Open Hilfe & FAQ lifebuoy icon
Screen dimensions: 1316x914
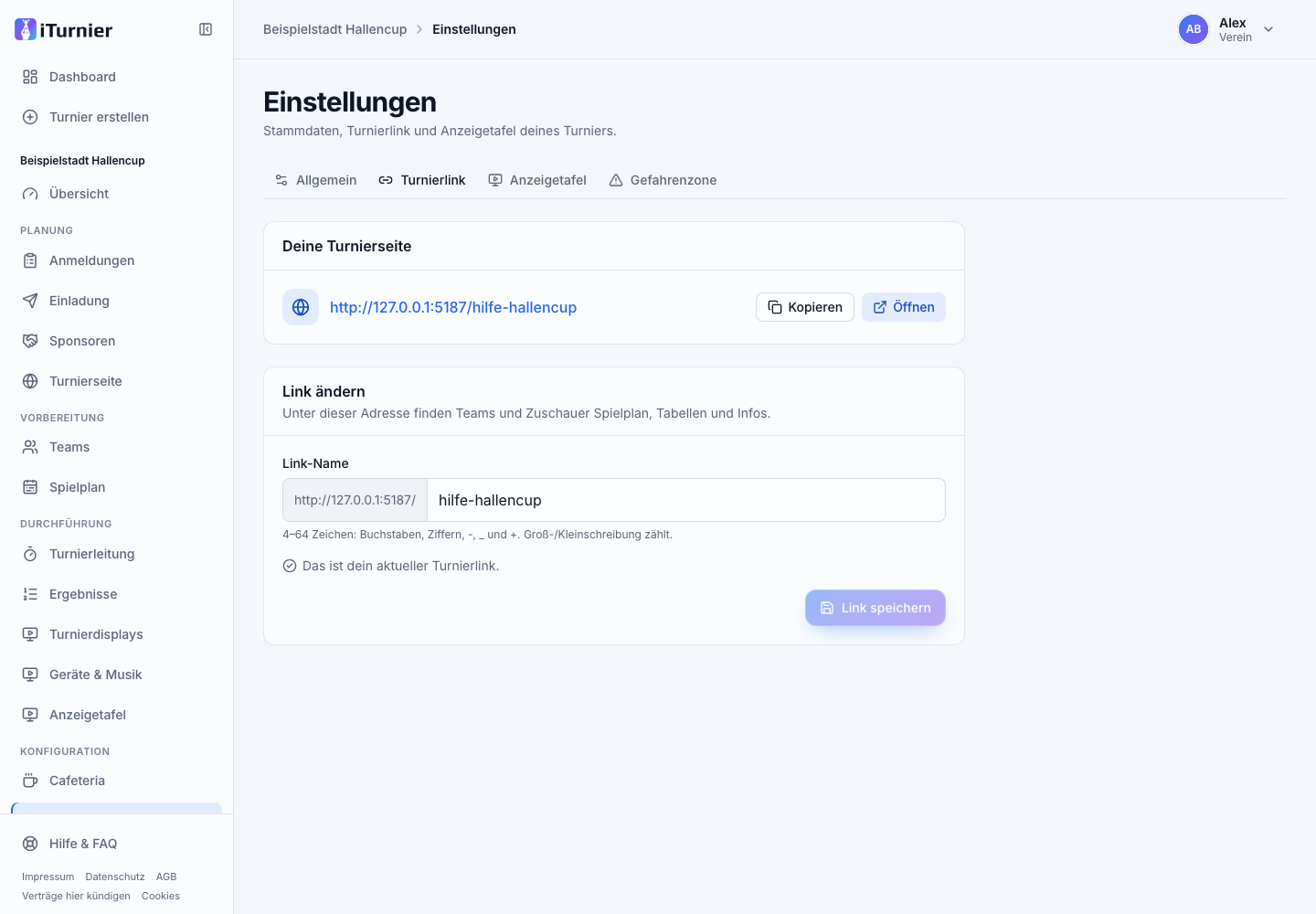30,844
